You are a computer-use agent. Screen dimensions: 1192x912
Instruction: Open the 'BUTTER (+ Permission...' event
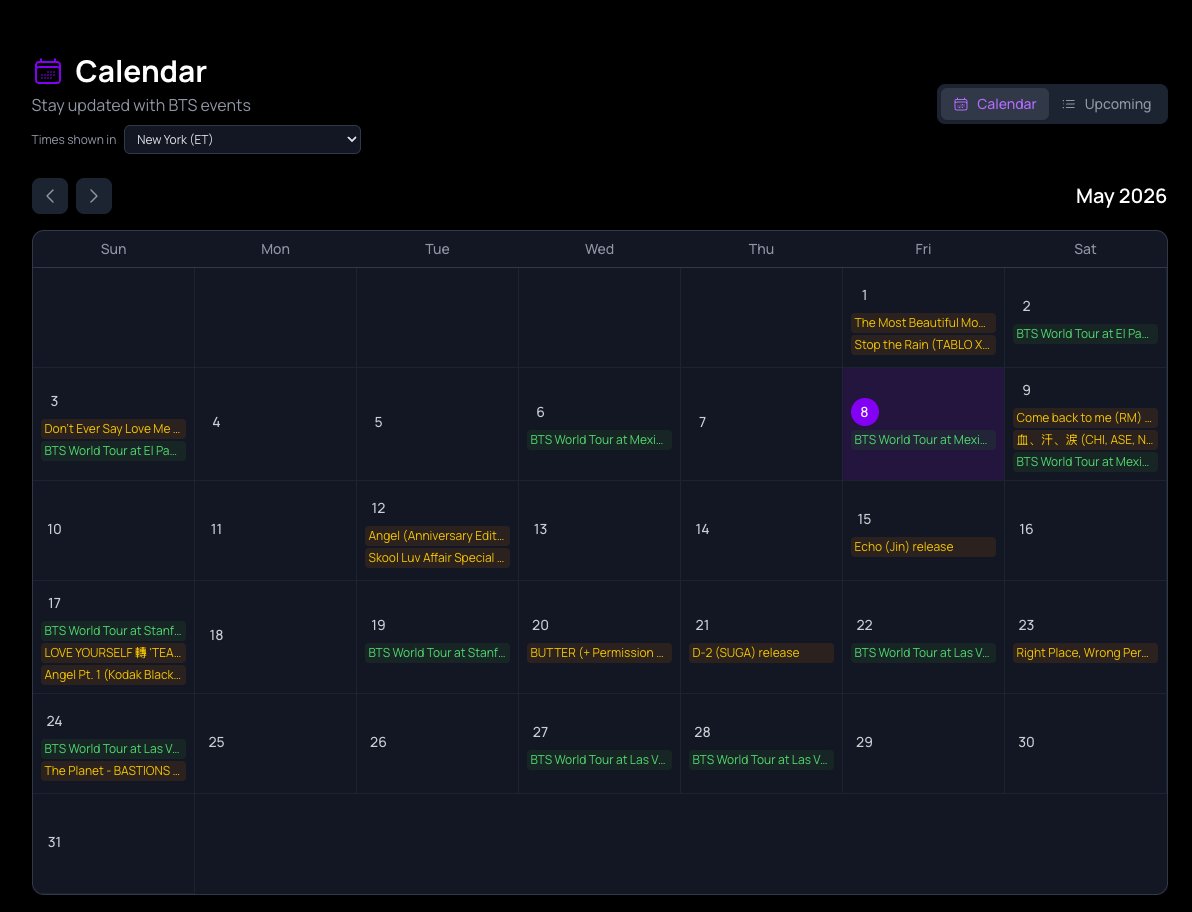tap(599, 653)
